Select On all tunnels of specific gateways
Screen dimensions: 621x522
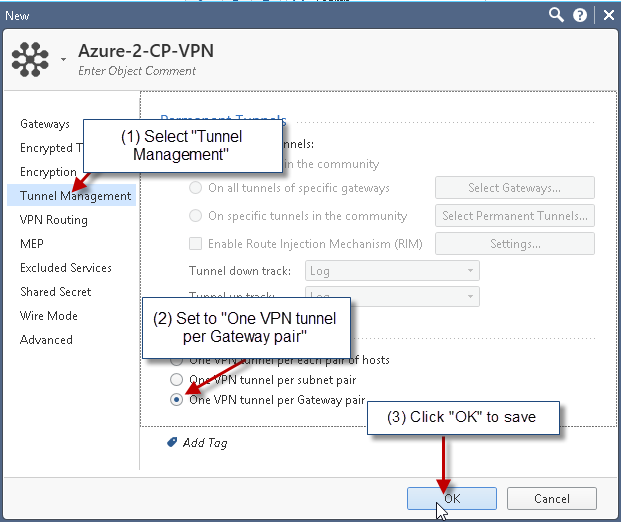[x=195, y=188]
